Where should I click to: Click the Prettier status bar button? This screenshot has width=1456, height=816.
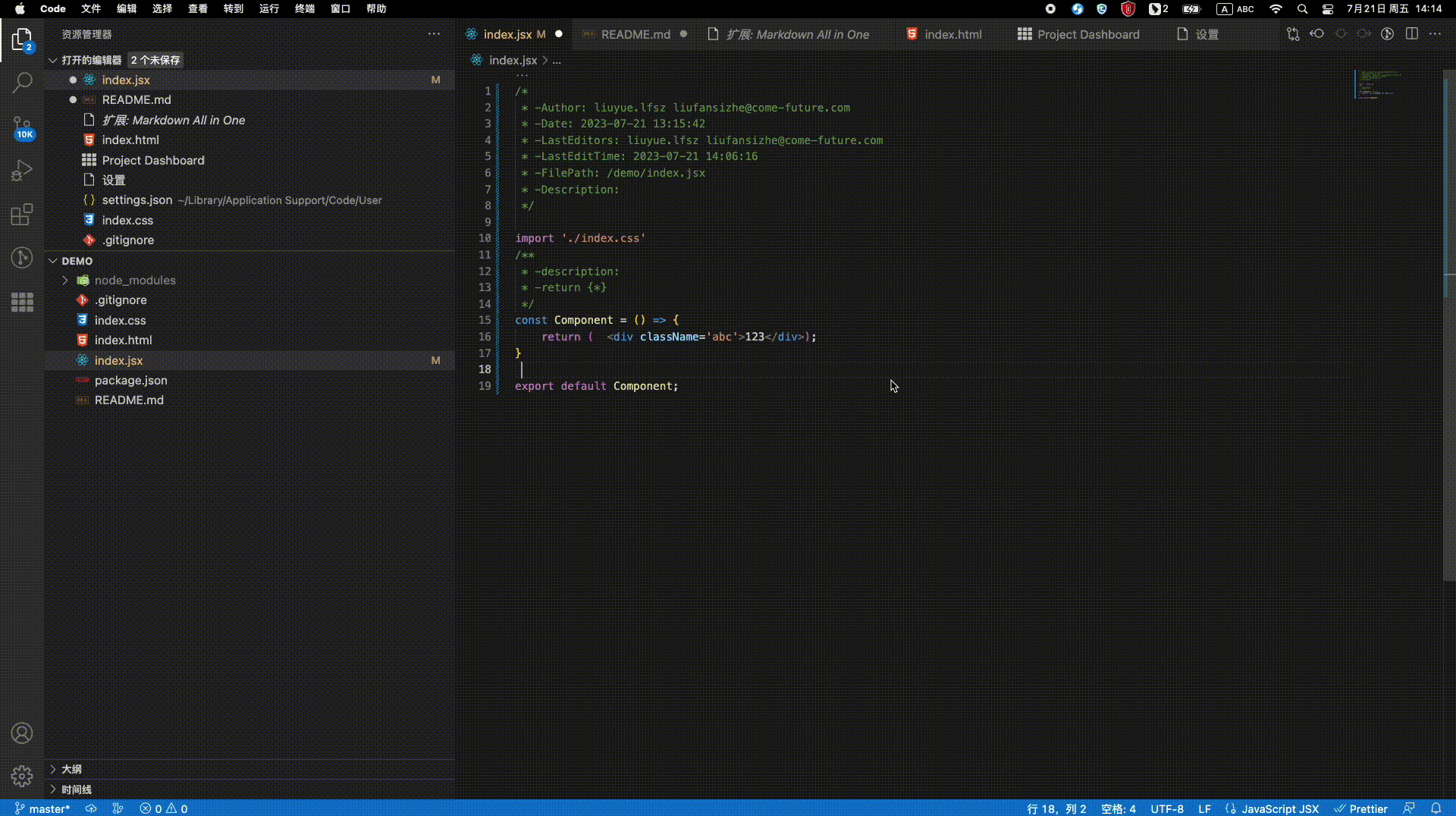pos(1360,808)
